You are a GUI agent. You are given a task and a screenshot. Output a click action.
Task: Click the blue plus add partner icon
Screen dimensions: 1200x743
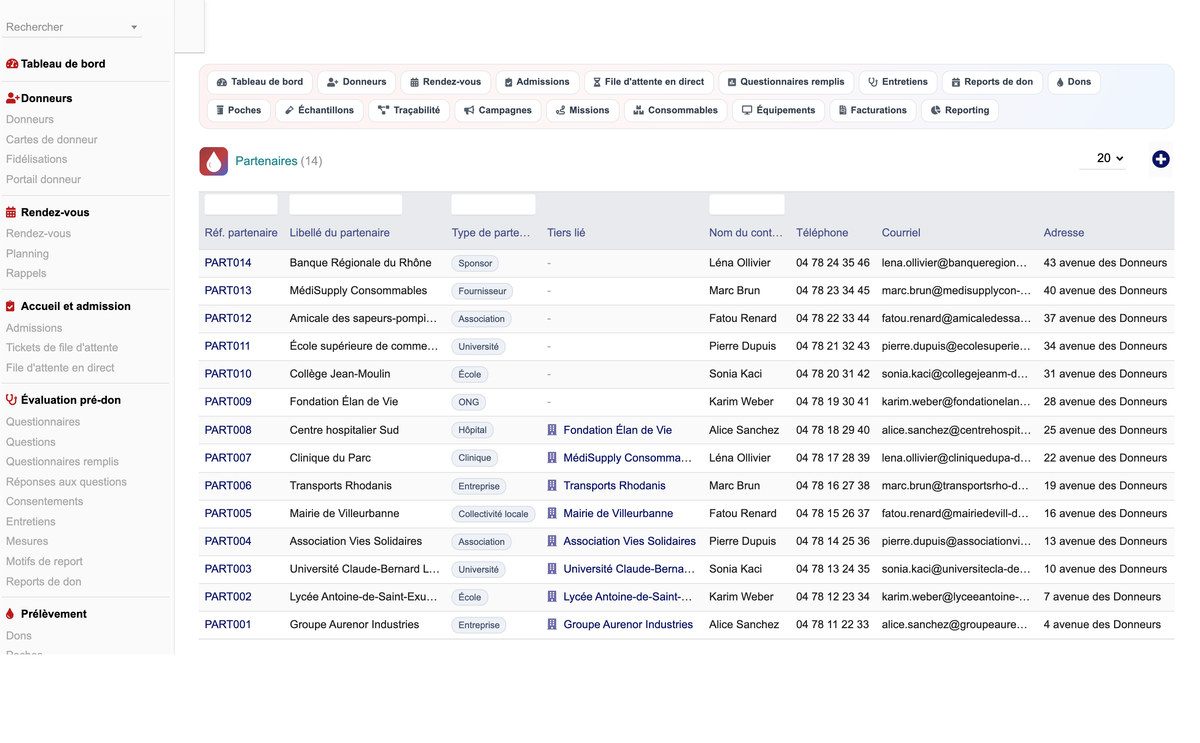tap(1160, 159)
